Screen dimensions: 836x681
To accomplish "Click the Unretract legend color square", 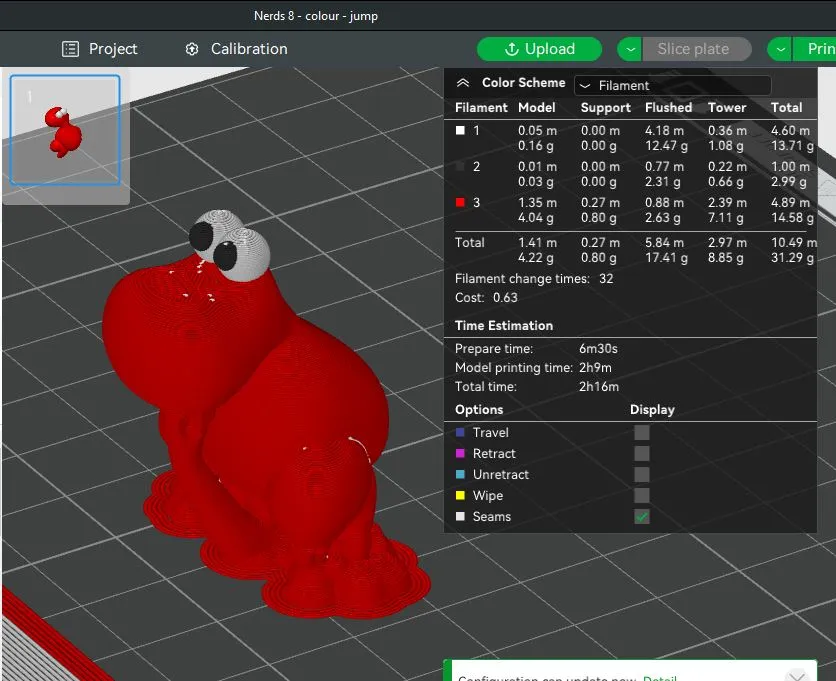I will pyautogui.click(x=460, y=475).
